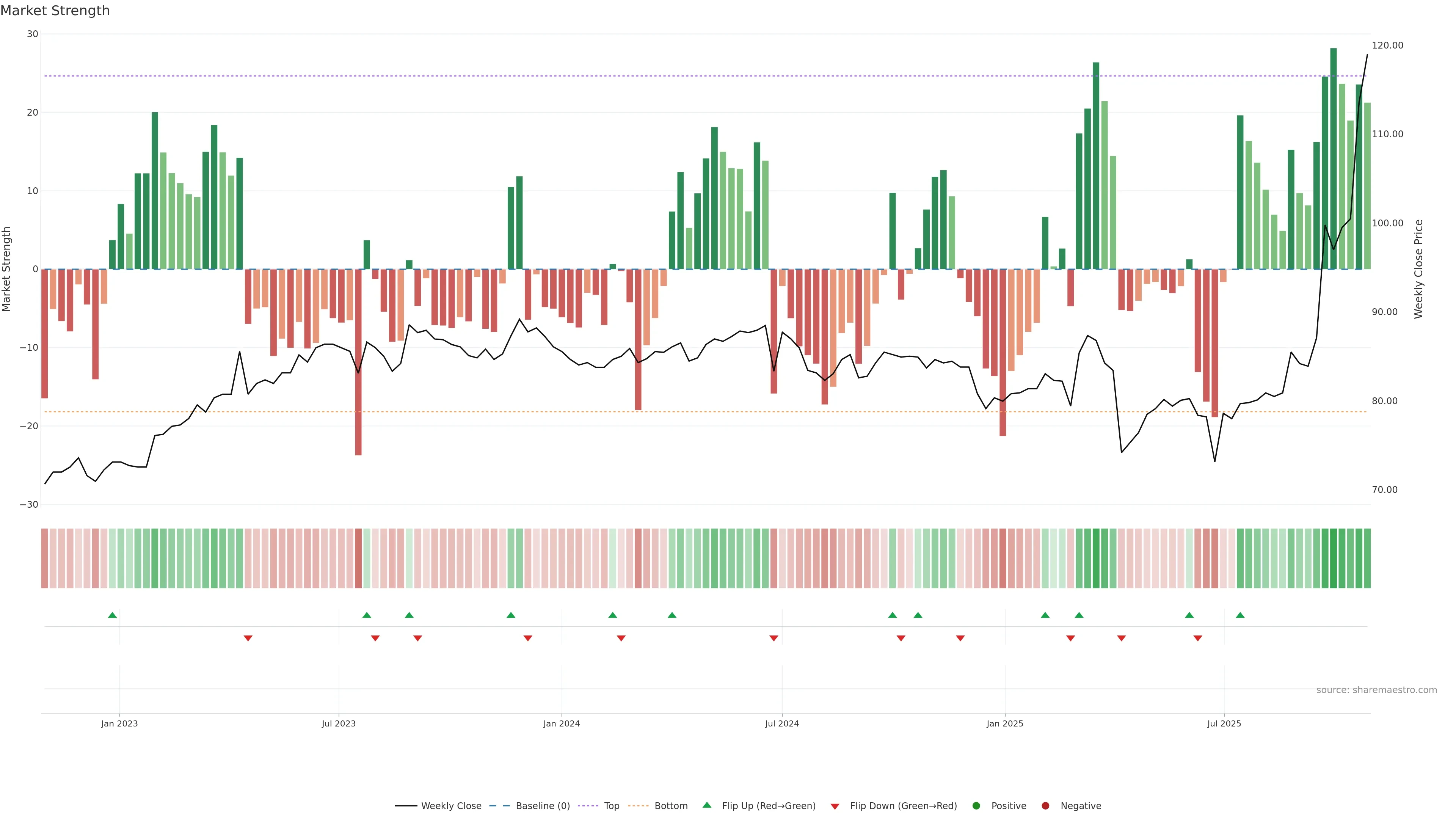The image size is (1456, 819).
Task: Click last green Flip Up marker after Jul 2025
Action: point(1240,615)
